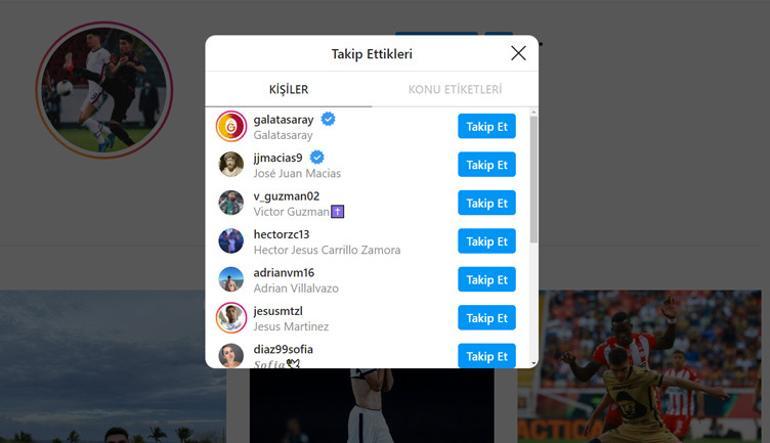The height and width of the screenshot is (443, 770).
Task: Follow hectorzc13 with Takip Et button
Action: 487,241
